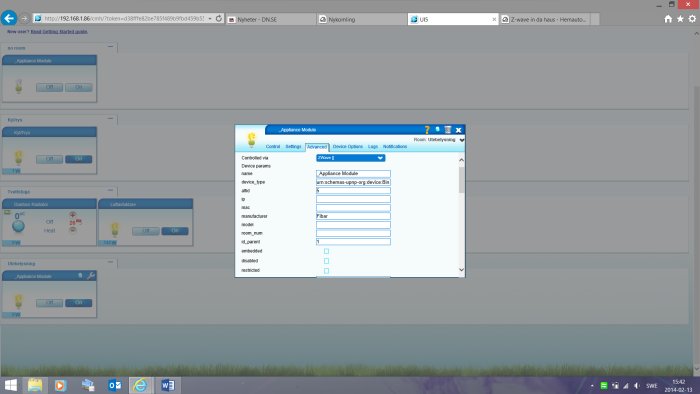Image resolution: width=700 pixels, height=394 pixels.
Task: Click the pin icon in the dialog title bar
Action: click(x=438, y=129)
